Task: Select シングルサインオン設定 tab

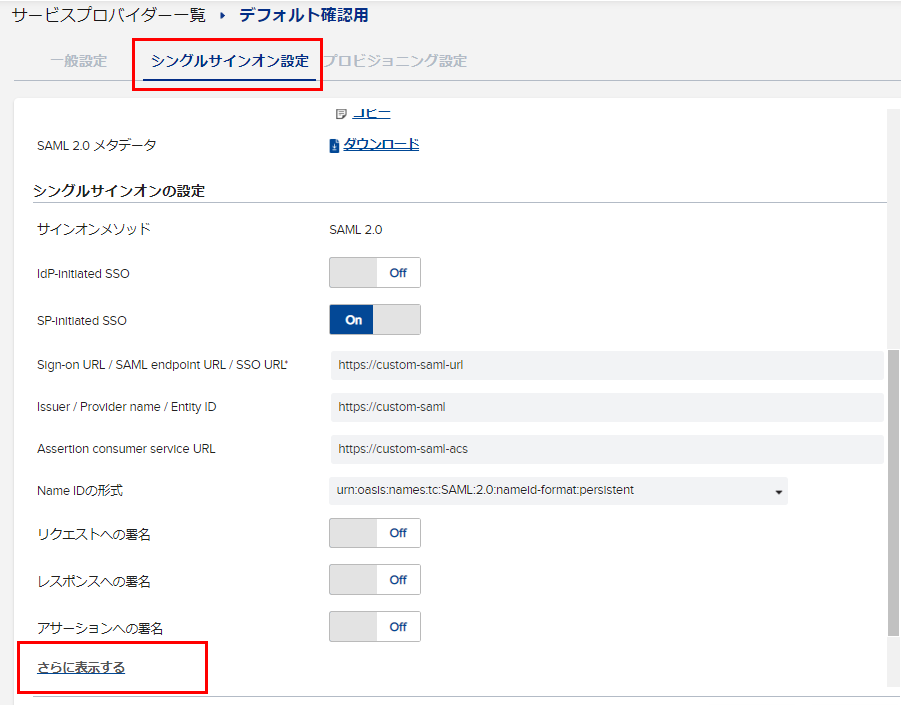Action: (x=229, y=60)
